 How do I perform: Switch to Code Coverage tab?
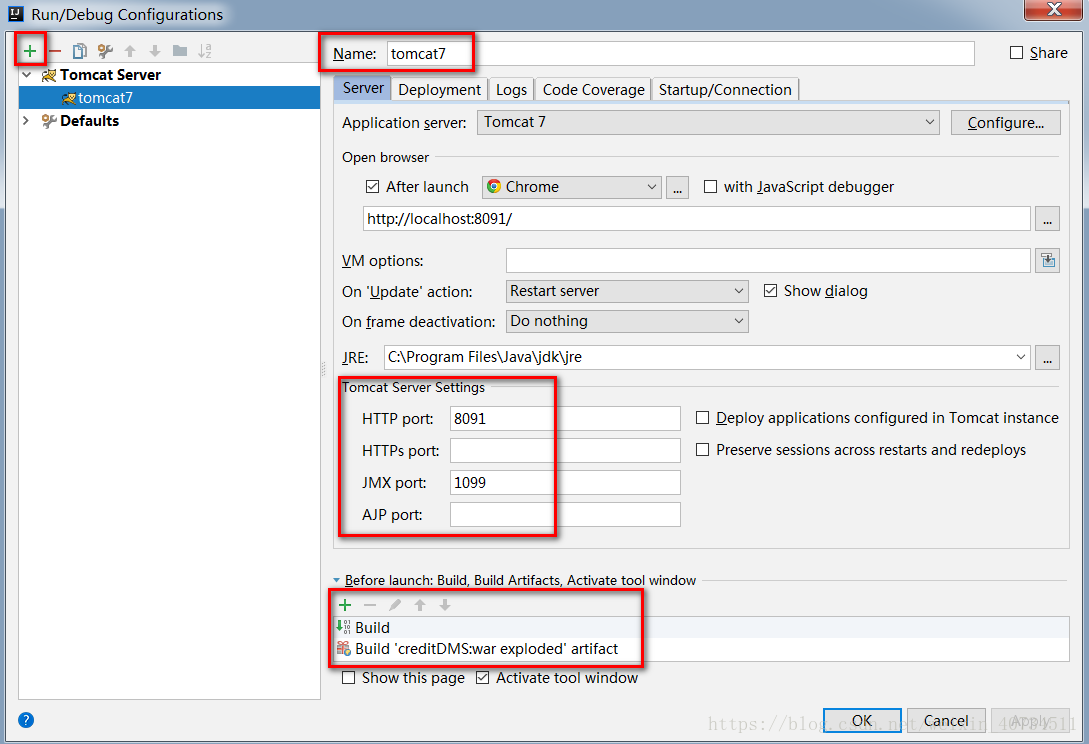[593, 90]
